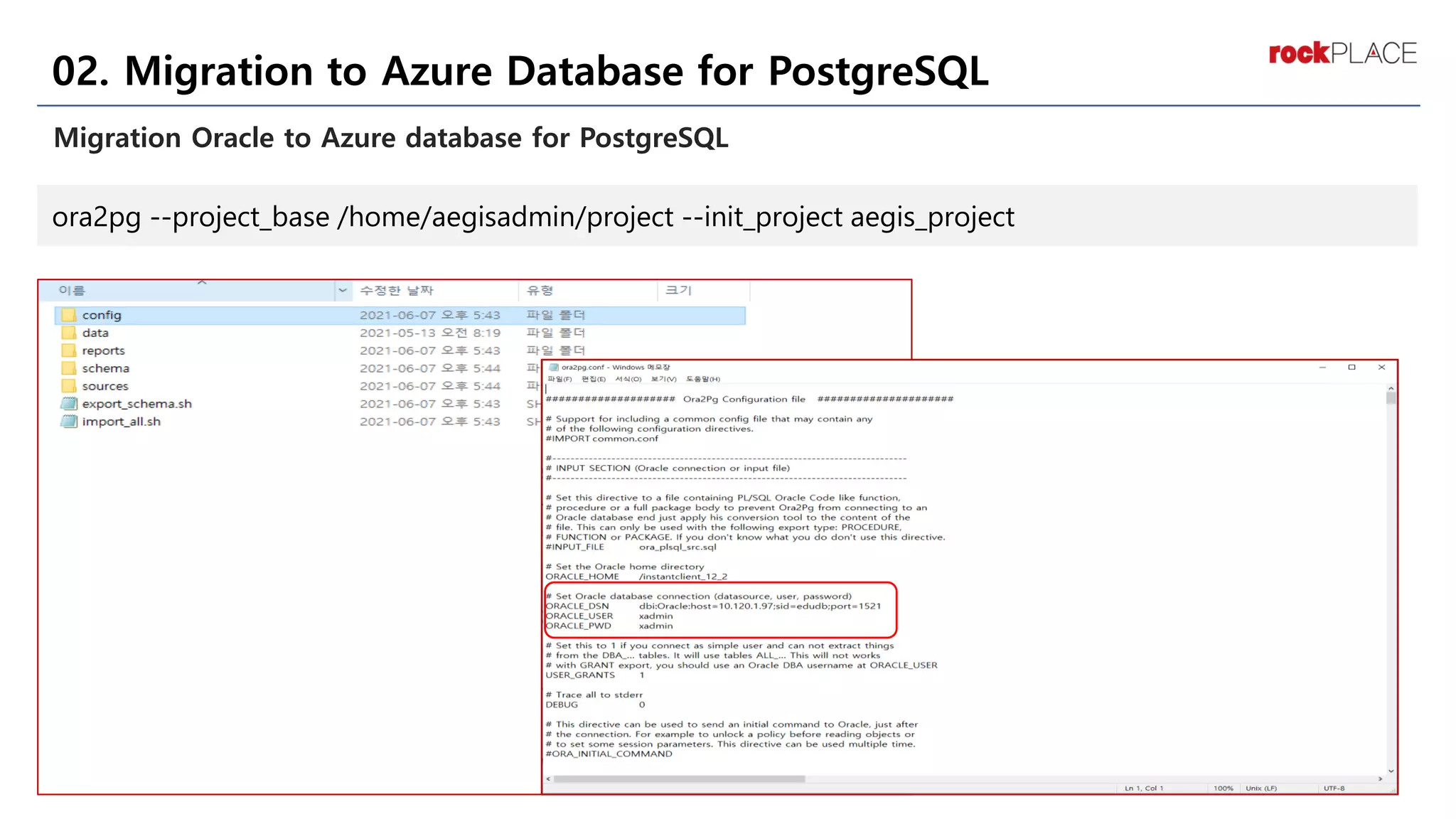Open the 보기(V) menu in Notepad

664,379
